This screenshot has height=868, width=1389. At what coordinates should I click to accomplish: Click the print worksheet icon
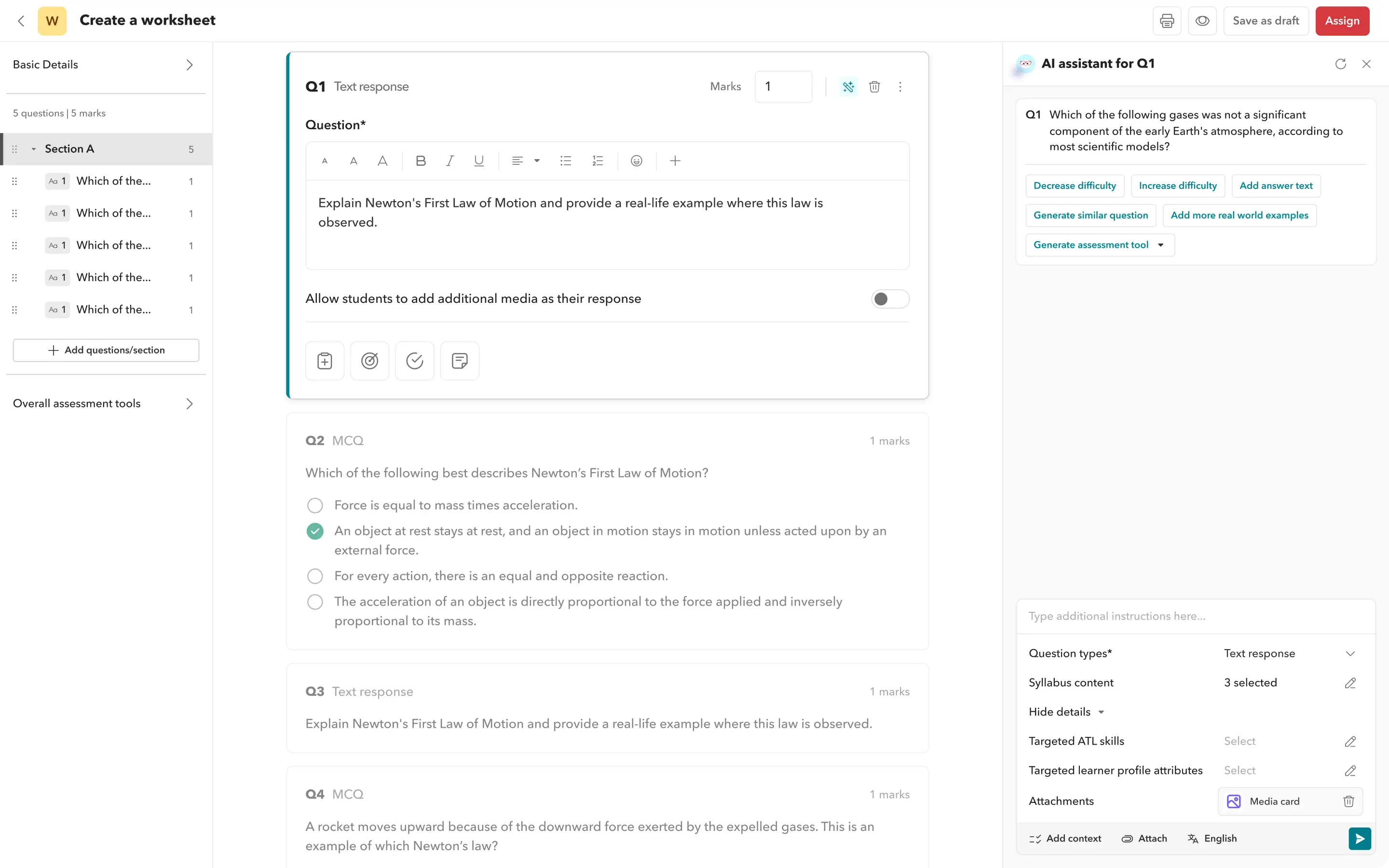click(1166, 21)
